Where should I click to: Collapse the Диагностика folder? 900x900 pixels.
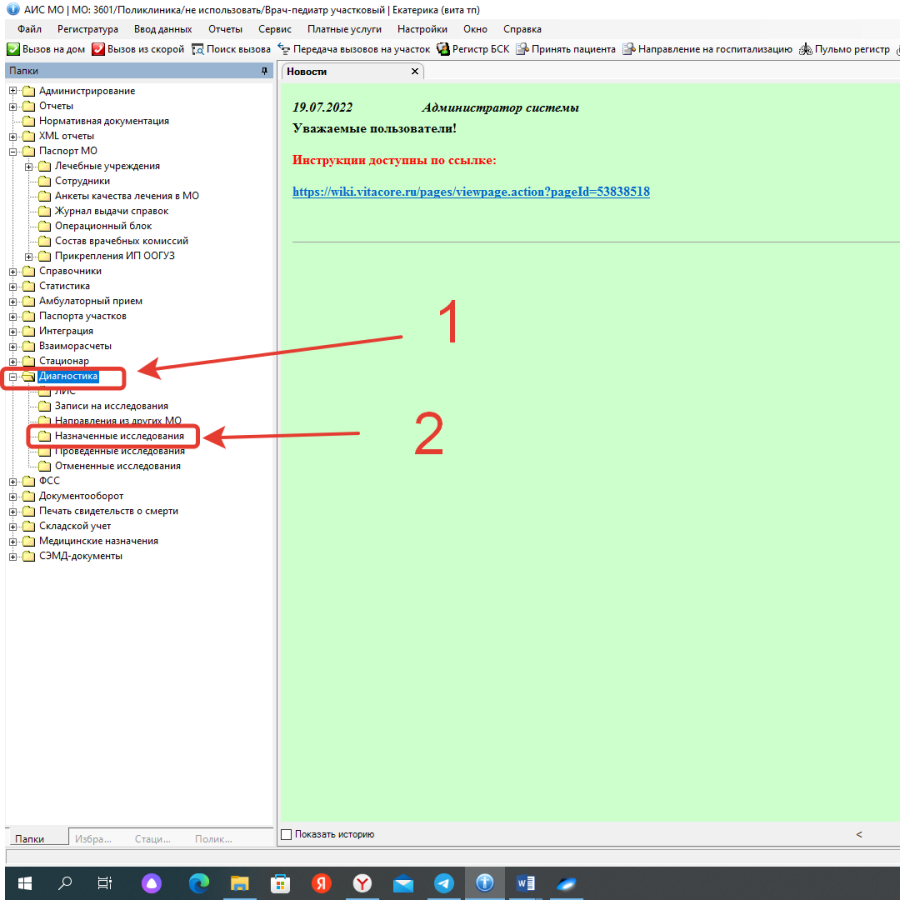[13, 377]
